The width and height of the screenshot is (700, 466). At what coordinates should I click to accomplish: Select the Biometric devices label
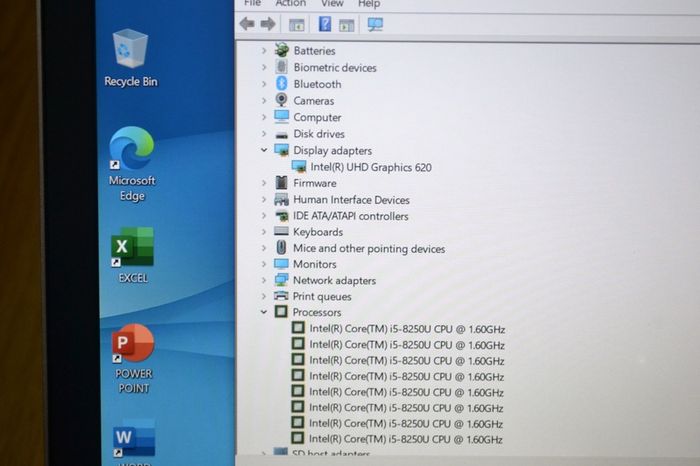(x=335, y=67)
